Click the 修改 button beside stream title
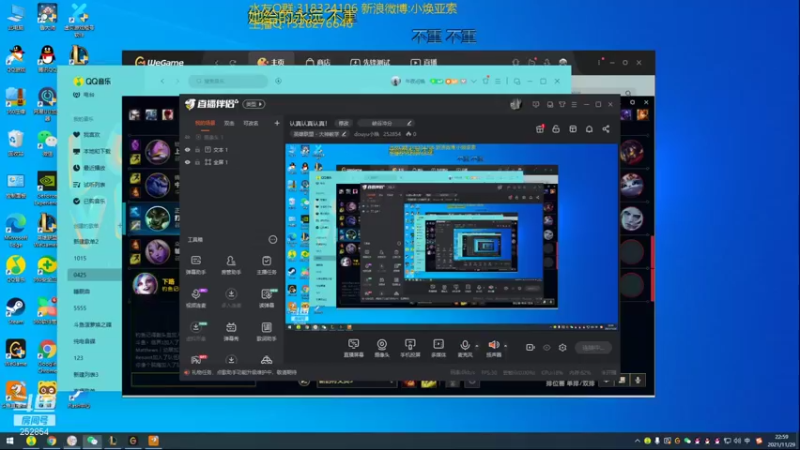The height and width of the screenshot is (450, 800). (x=343, y=123)
